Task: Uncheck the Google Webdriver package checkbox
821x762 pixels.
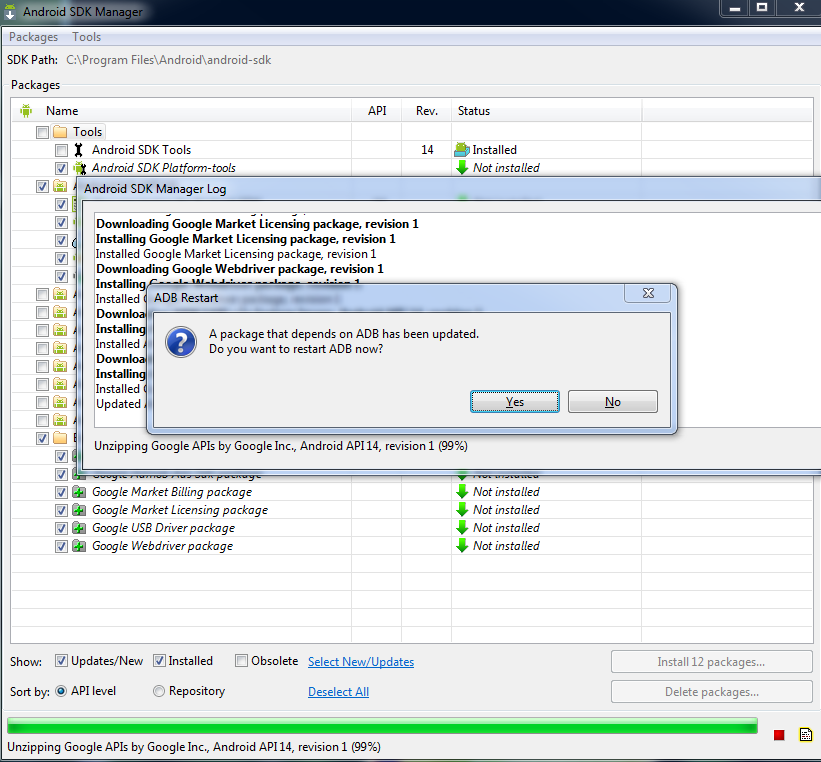Action: click(x=61, y=546)
